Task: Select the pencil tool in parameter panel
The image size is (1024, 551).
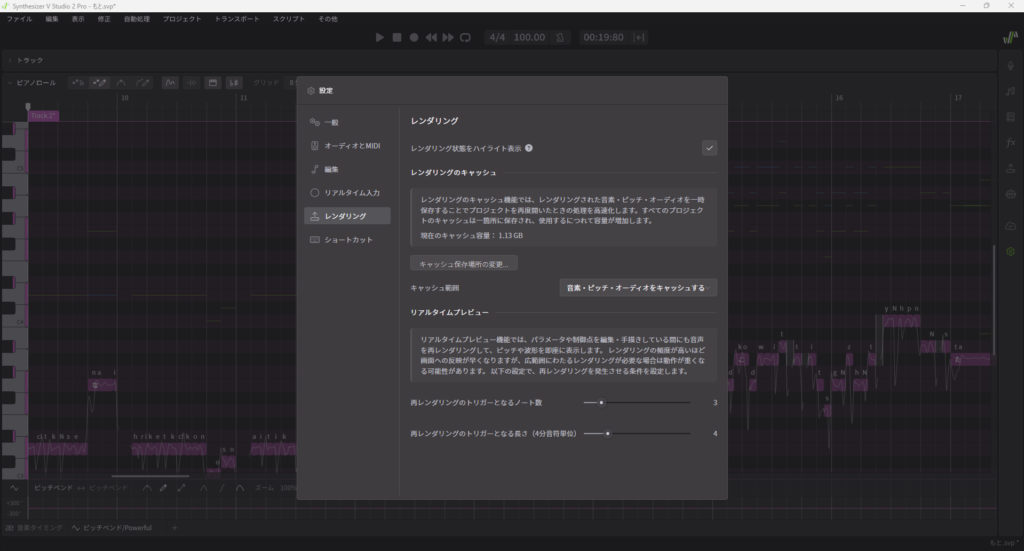Action: tap(164, 488)
